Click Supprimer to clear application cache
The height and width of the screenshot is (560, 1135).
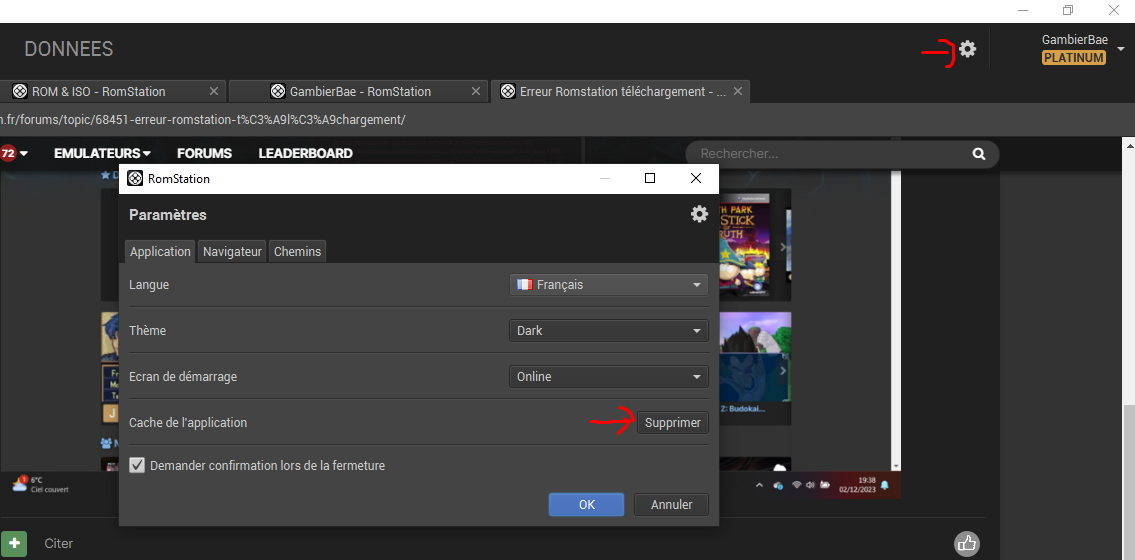pyautogui.click(x=672, y=423)
